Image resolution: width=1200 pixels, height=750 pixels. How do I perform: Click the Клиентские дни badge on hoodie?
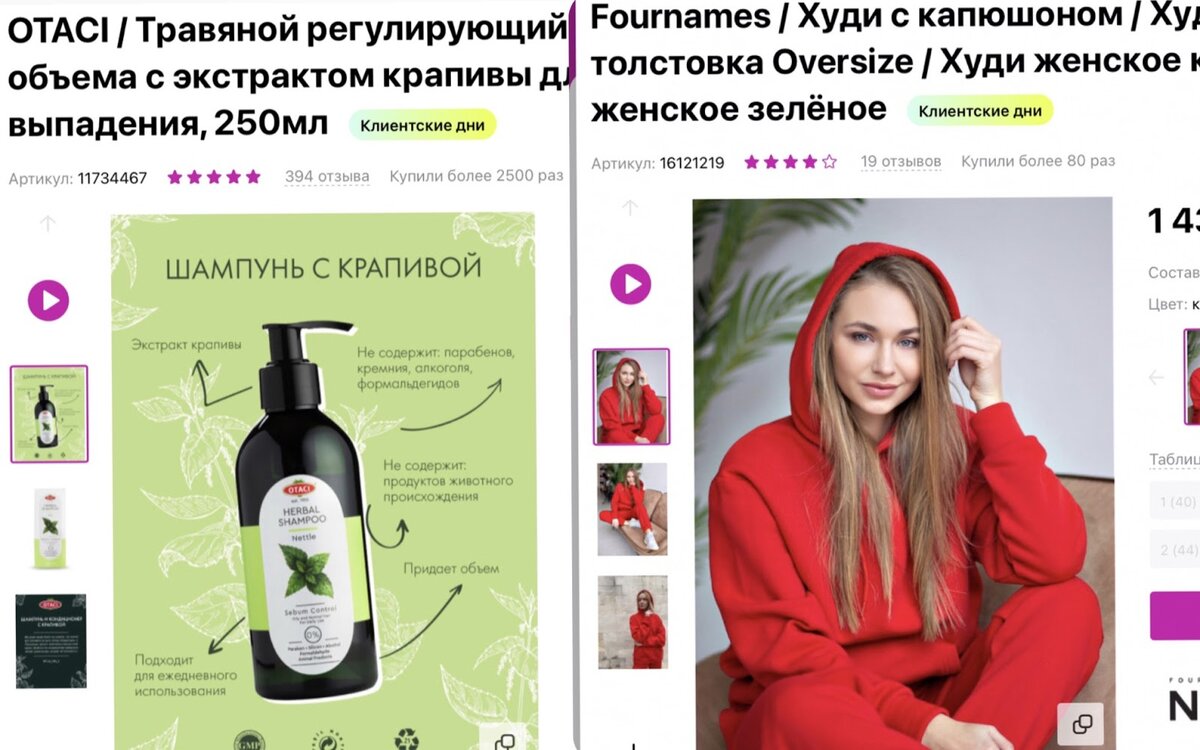980,111
